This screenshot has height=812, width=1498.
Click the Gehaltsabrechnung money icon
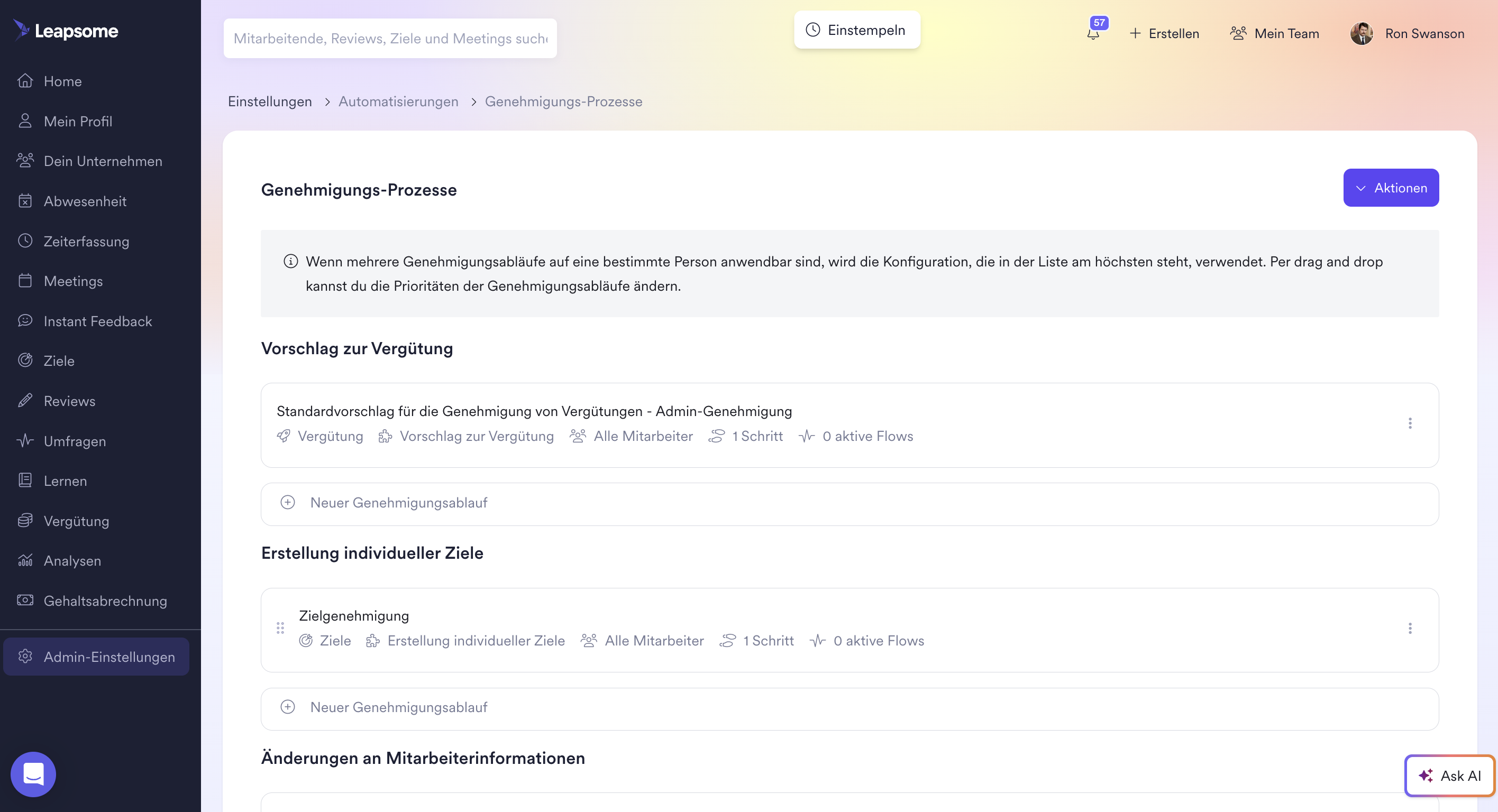point(25,601)
